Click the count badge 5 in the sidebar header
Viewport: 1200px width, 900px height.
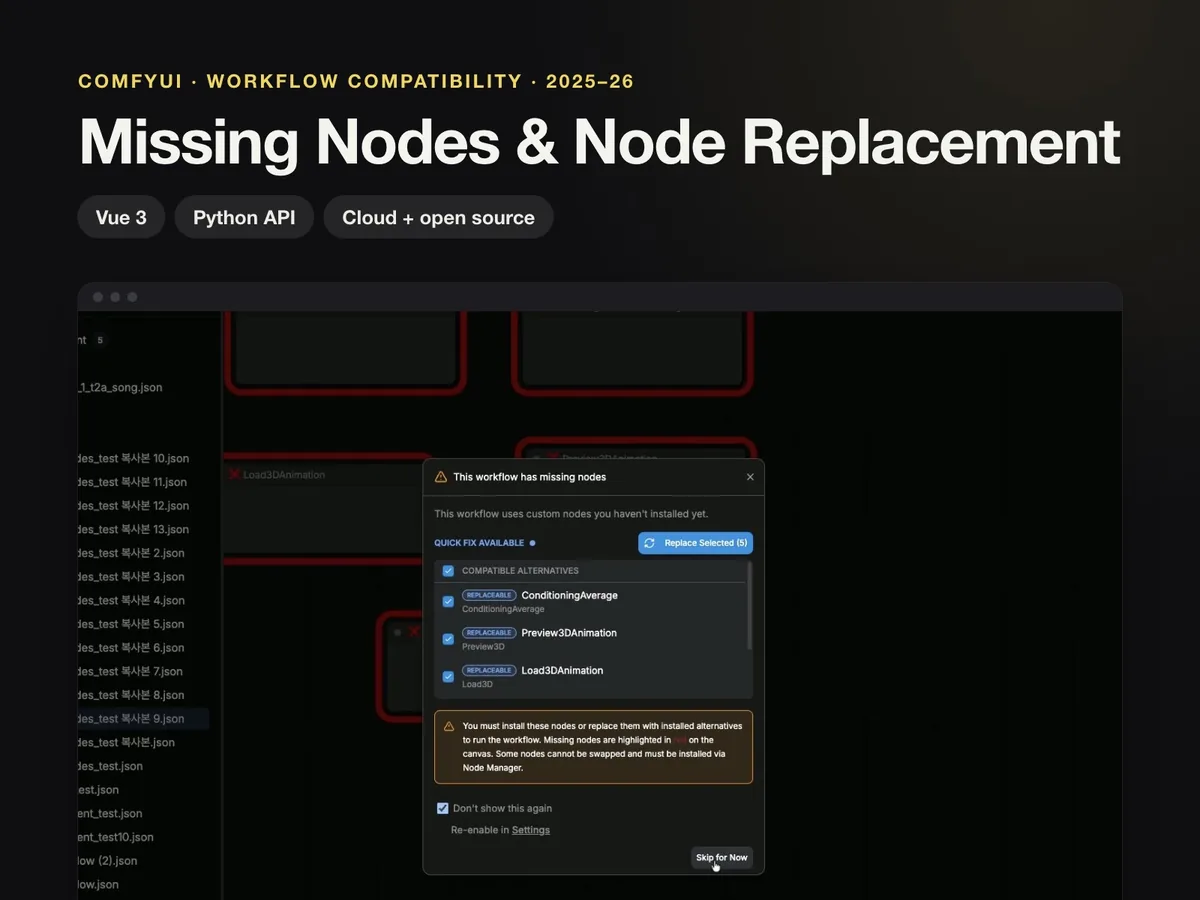(x=100, y=340)
